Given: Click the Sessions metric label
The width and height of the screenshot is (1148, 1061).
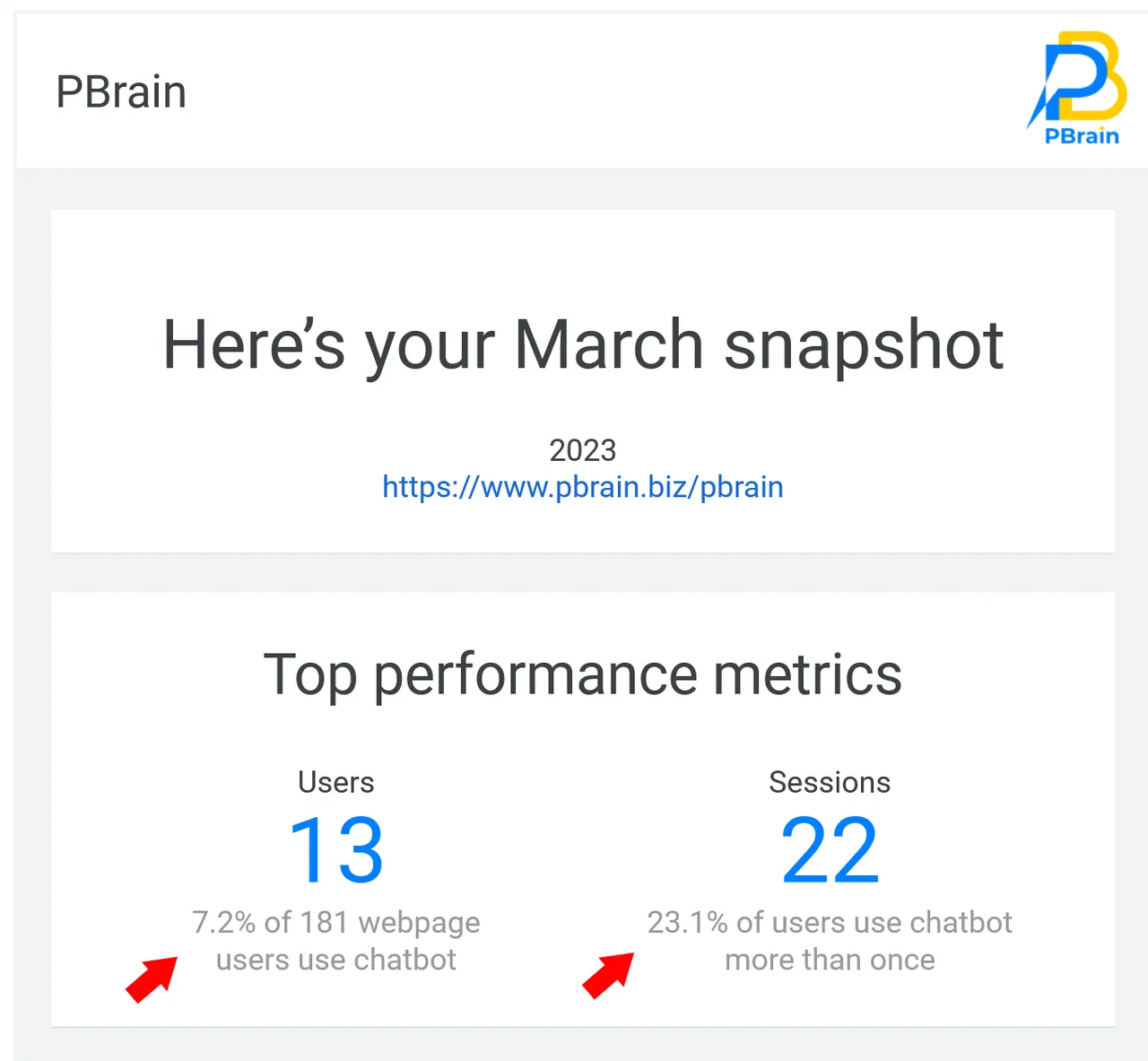Looking at the screenshot, I should coord(830,782).
